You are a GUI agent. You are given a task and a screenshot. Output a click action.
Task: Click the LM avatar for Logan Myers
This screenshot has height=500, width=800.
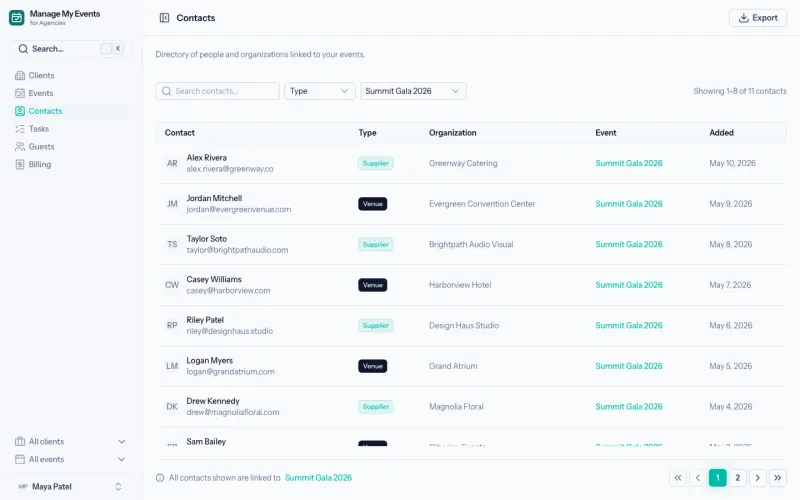(172, 366)
